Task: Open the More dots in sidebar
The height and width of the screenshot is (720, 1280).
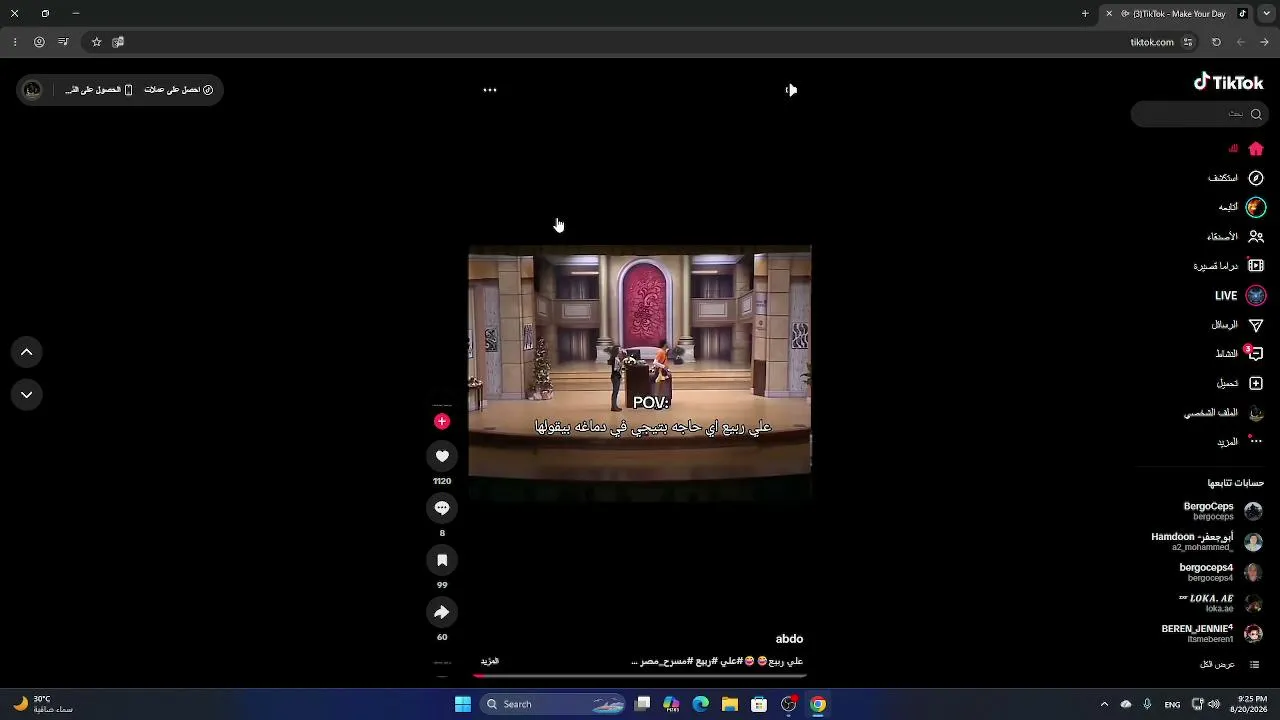Action: point(1256,441)
